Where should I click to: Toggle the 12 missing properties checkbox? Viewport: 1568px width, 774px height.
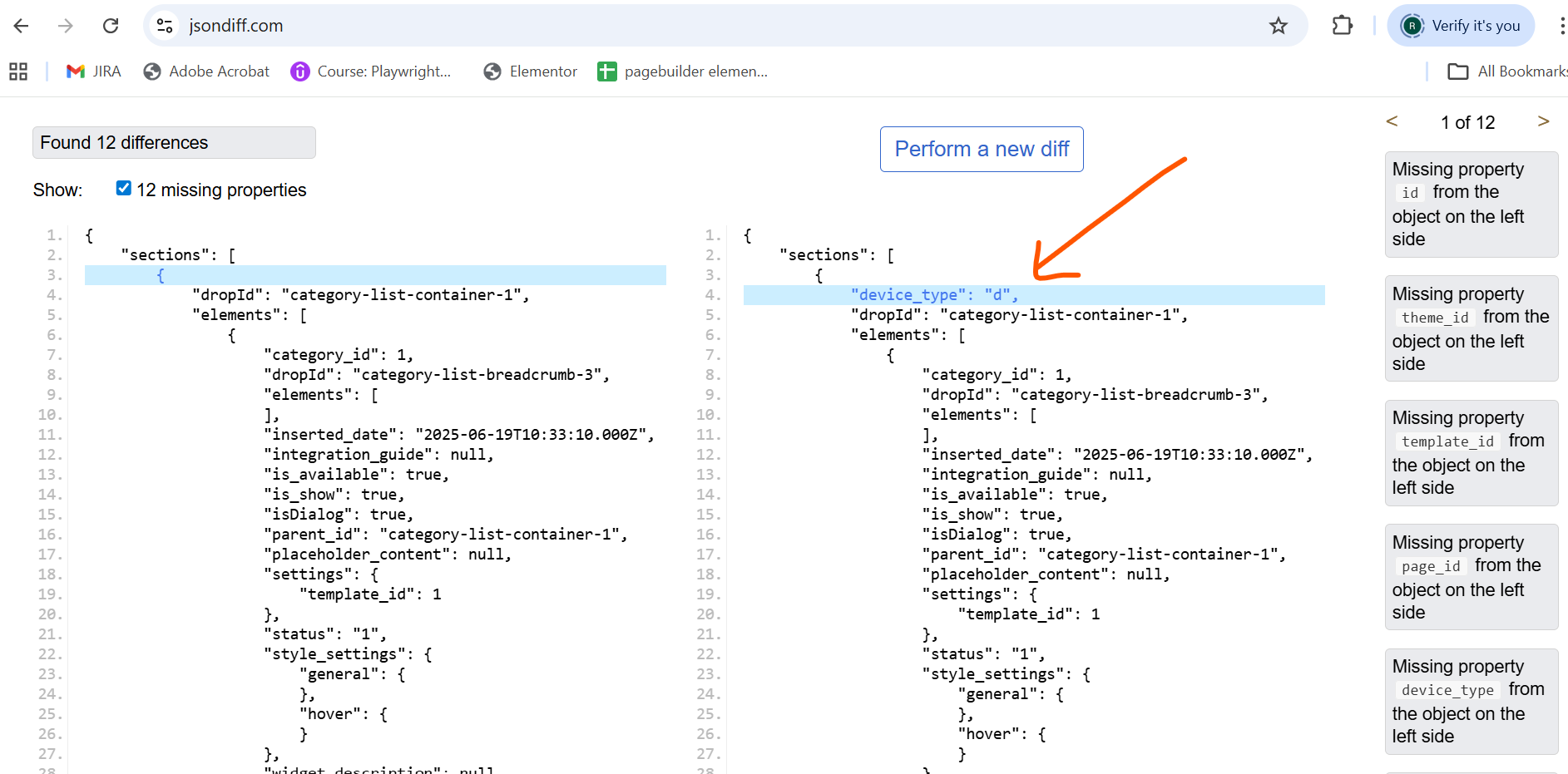pyautogui.click(x=124, y=189)
